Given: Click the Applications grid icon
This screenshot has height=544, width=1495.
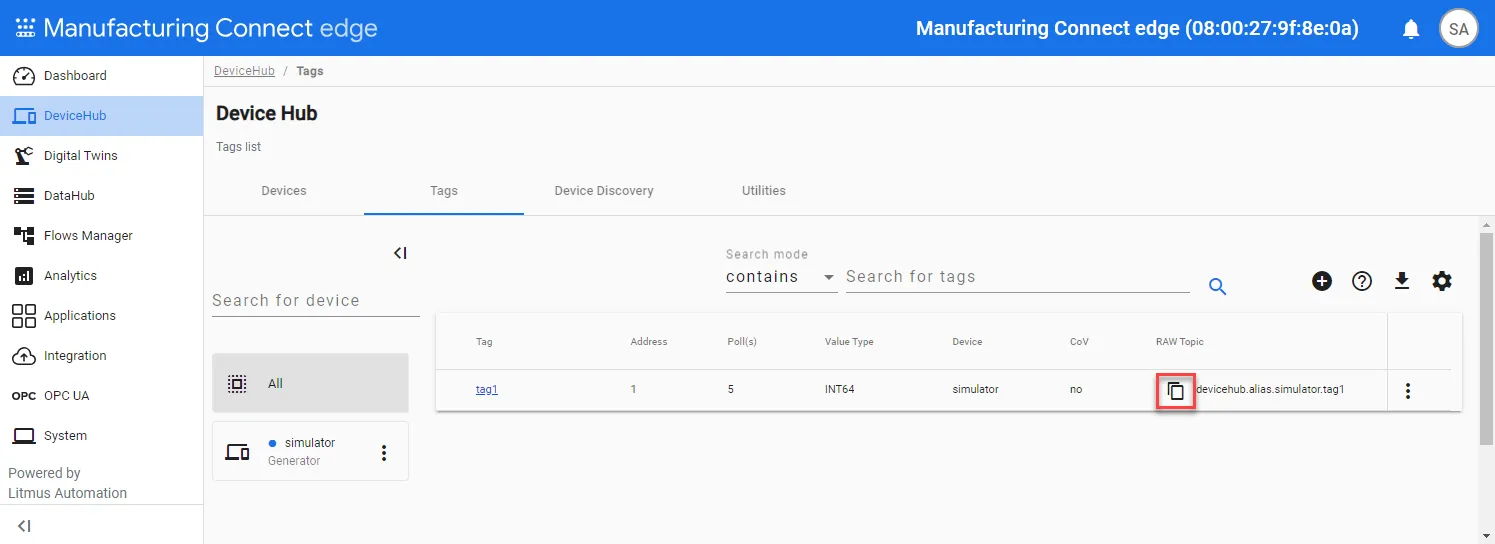Looking at the screenshot, I should point(24,316).
